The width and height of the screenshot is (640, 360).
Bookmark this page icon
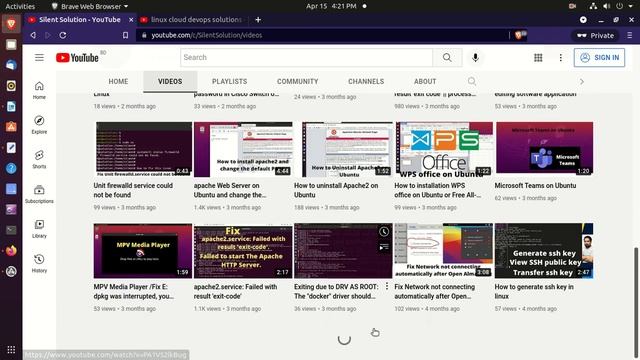(125, 36)
